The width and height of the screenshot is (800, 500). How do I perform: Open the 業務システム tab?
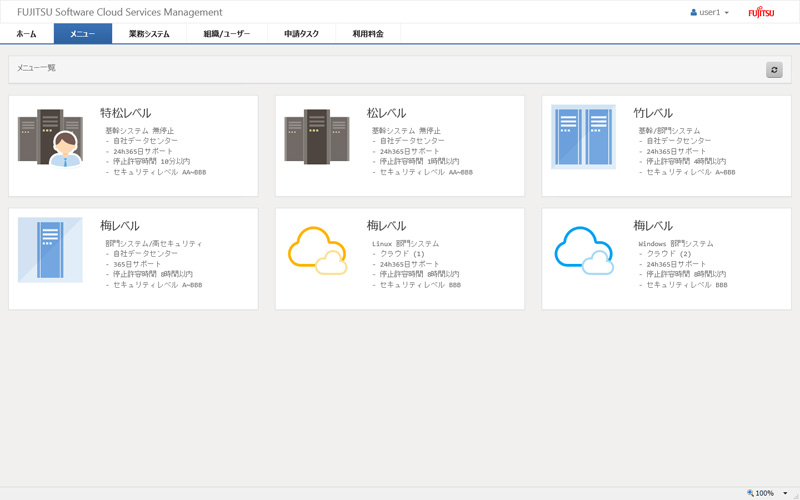[149, 34]
